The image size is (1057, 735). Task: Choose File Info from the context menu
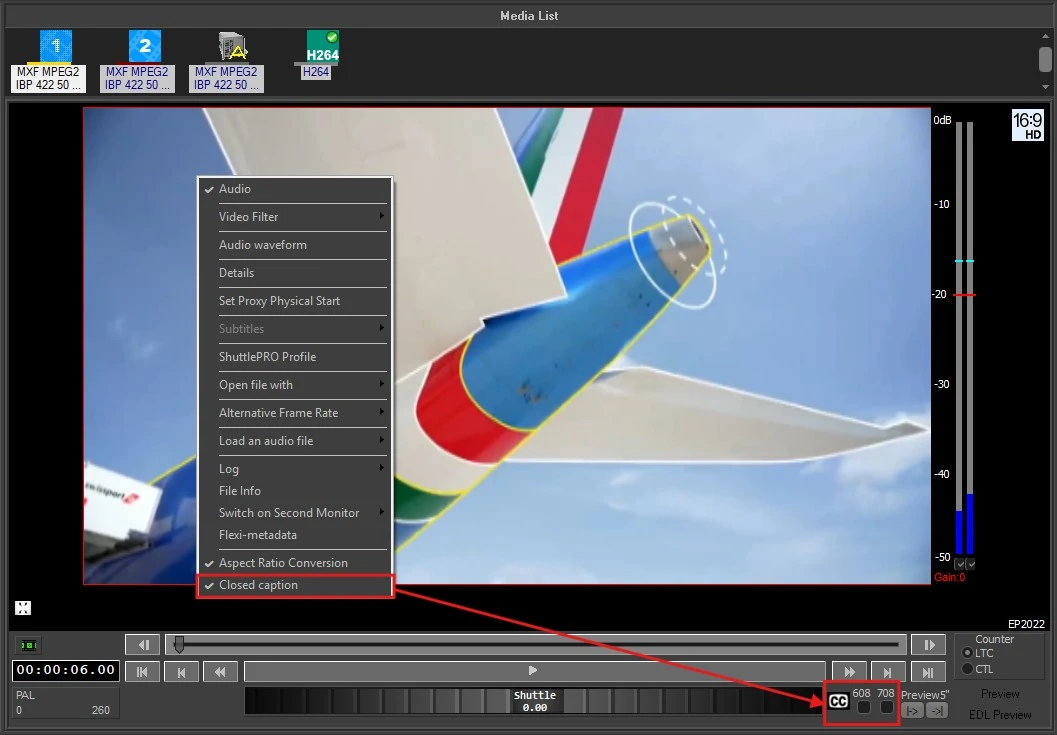click(x=240, y=491)
